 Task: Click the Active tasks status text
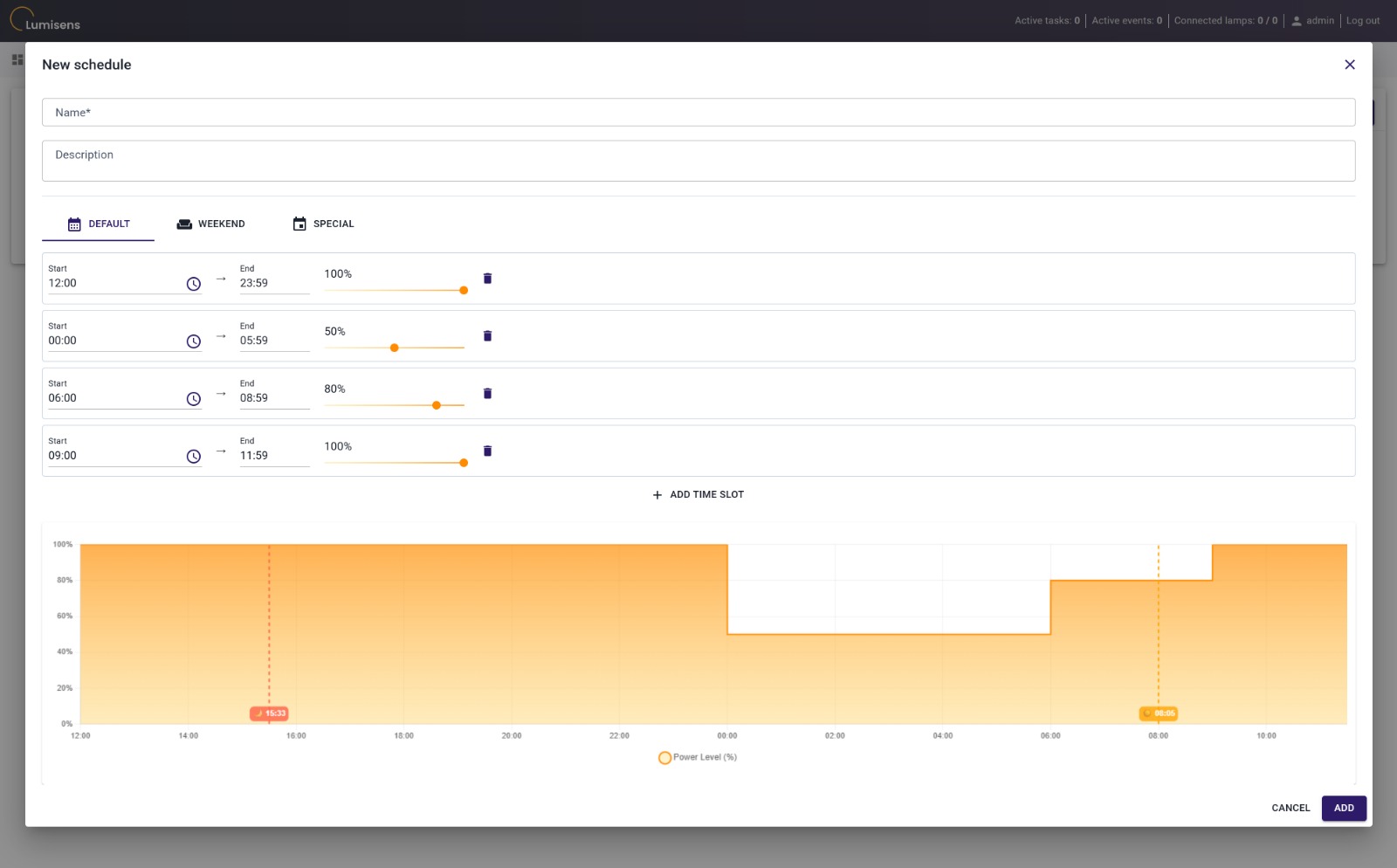[1047, 21]
